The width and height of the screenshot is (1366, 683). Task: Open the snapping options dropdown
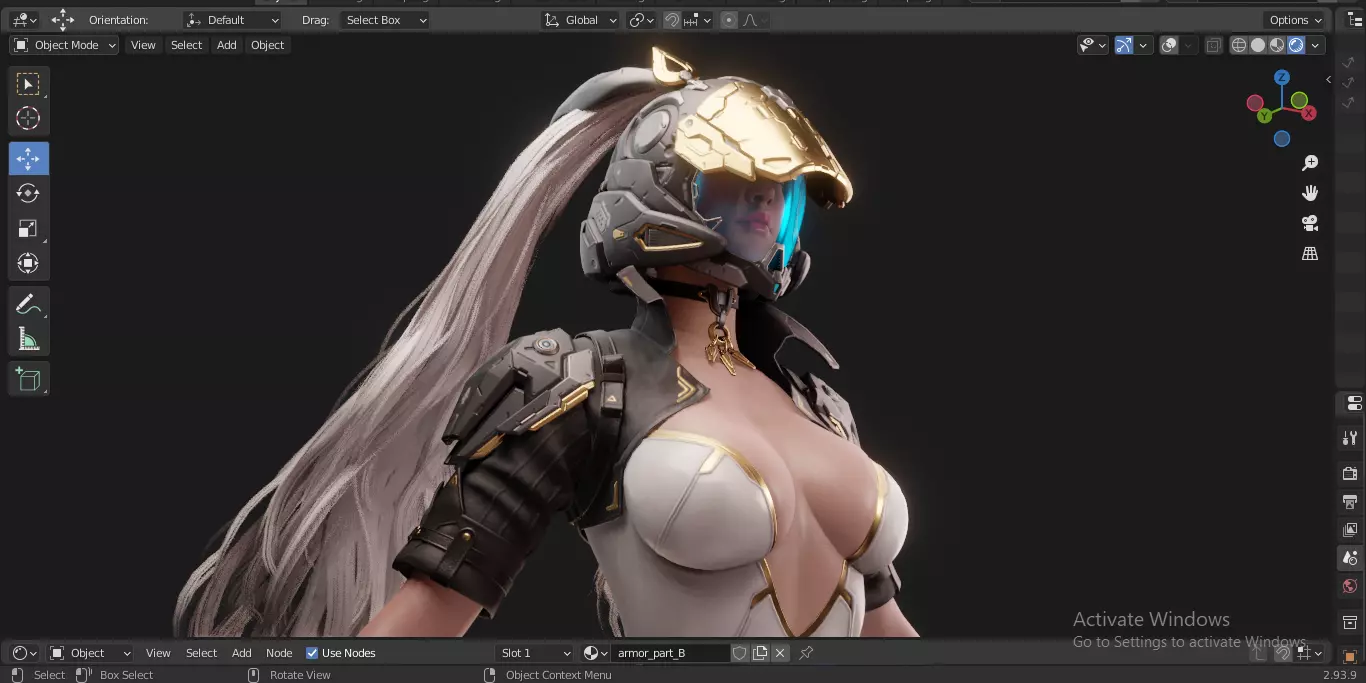(698, 20)
